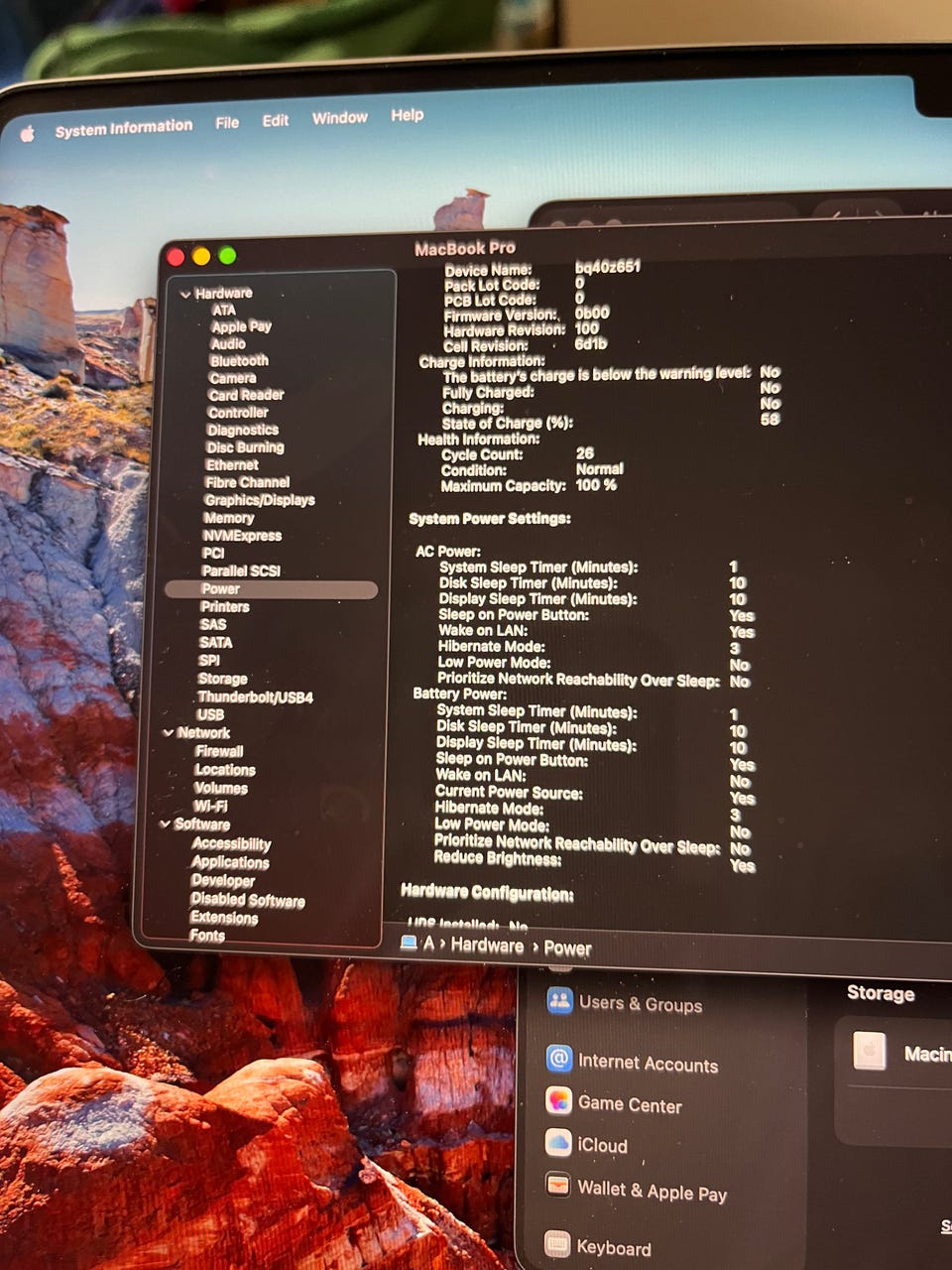952x1270 pixels.
Task: Click Hardware in the path bar
Action: (487, 946)
